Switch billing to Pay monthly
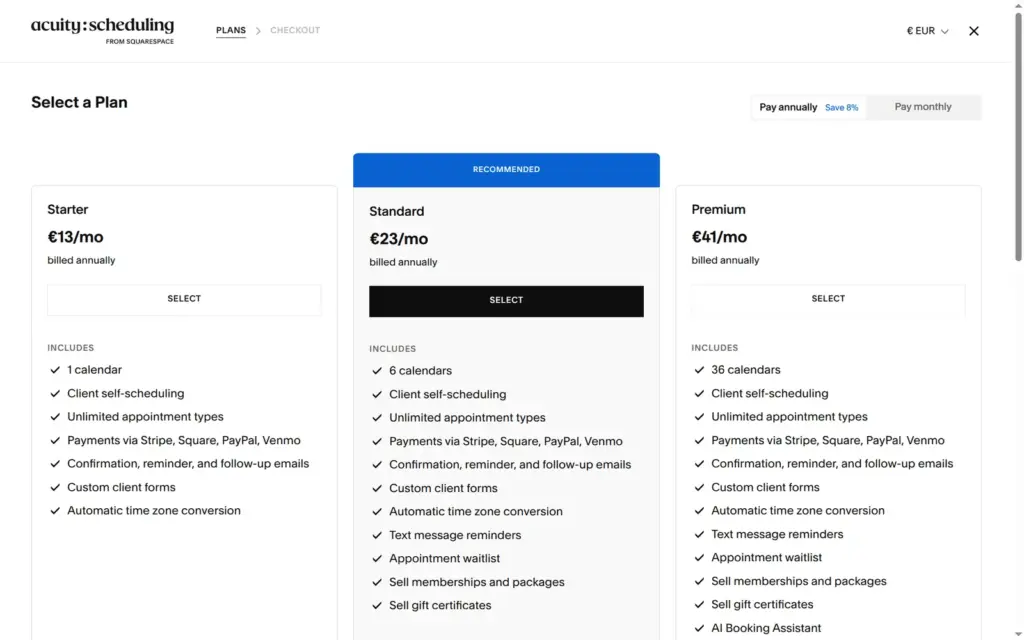The width and height of the screenshot is (1024, 640). pos(923,107)
